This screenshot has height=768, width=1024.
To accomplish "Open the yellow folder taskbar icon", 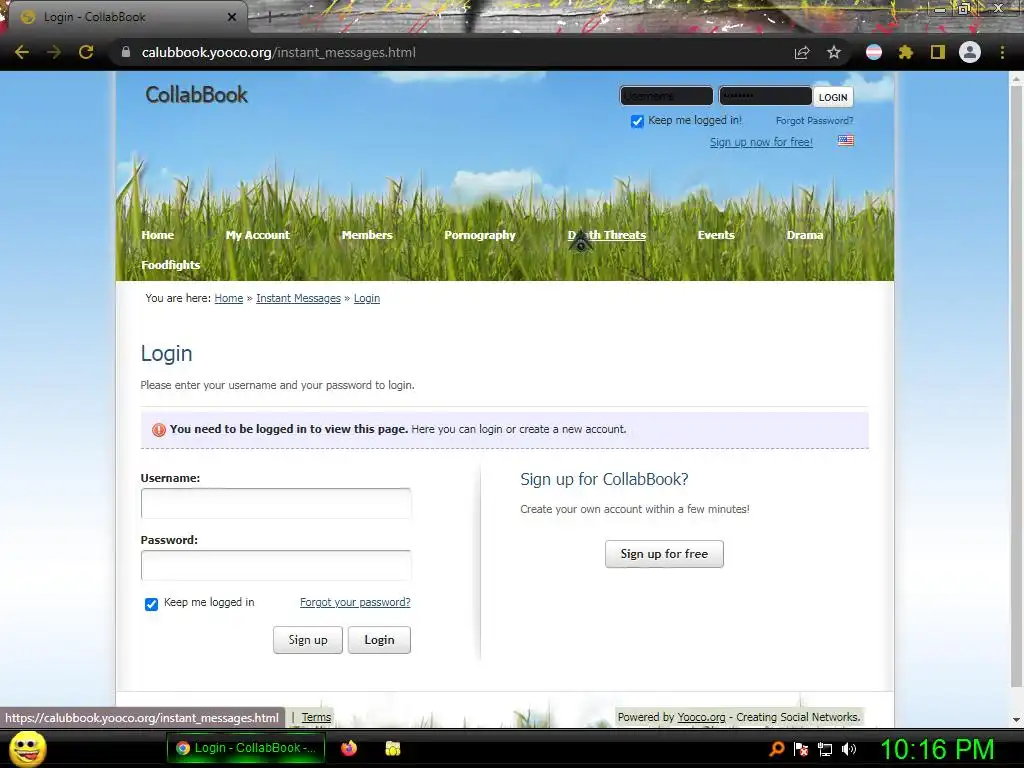I will point(392,748).
